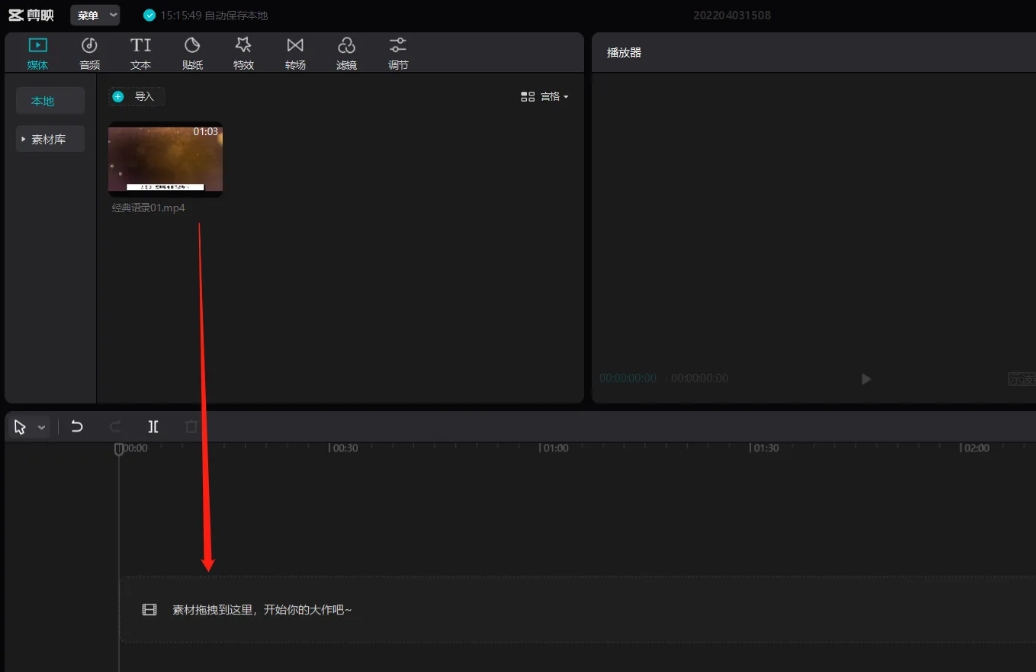Open the 特效 (Effects) panel
The image size is (1036, 672).
pos(243,52)
